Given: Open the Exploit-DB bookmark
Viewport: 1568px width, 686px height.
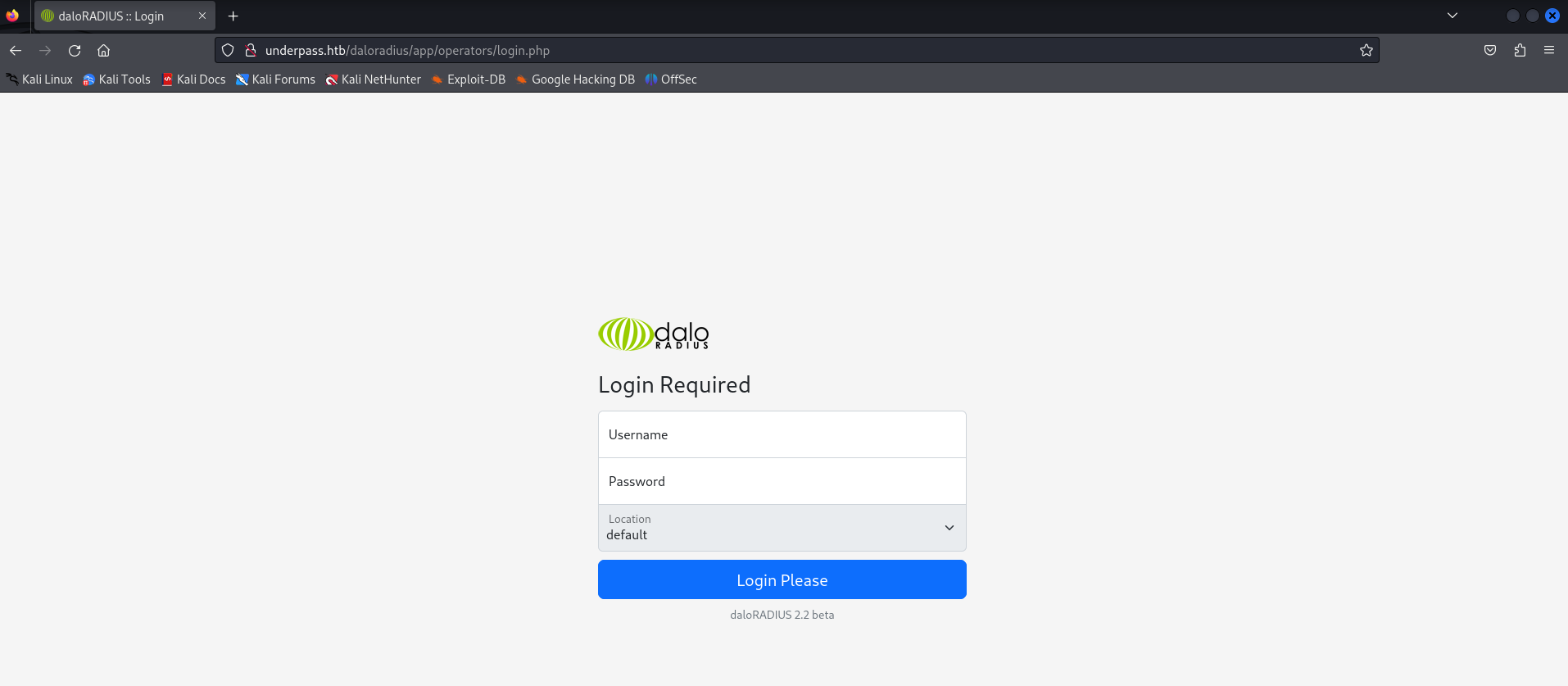Looking at the screenshot, I should [469, 80].
